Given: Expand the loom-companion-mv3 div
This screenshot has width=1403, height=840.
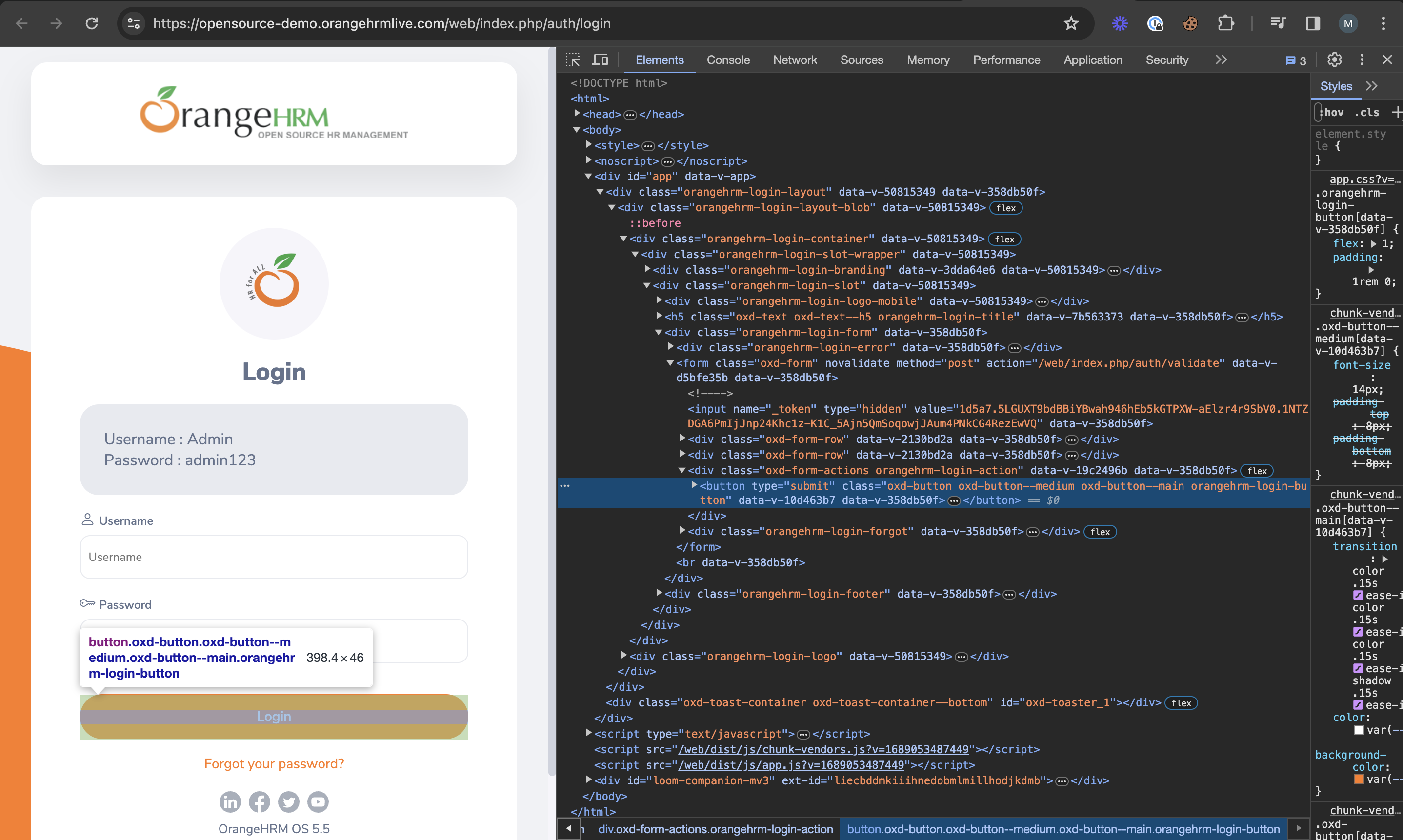Looking at the screenshot, I should 589,780.
